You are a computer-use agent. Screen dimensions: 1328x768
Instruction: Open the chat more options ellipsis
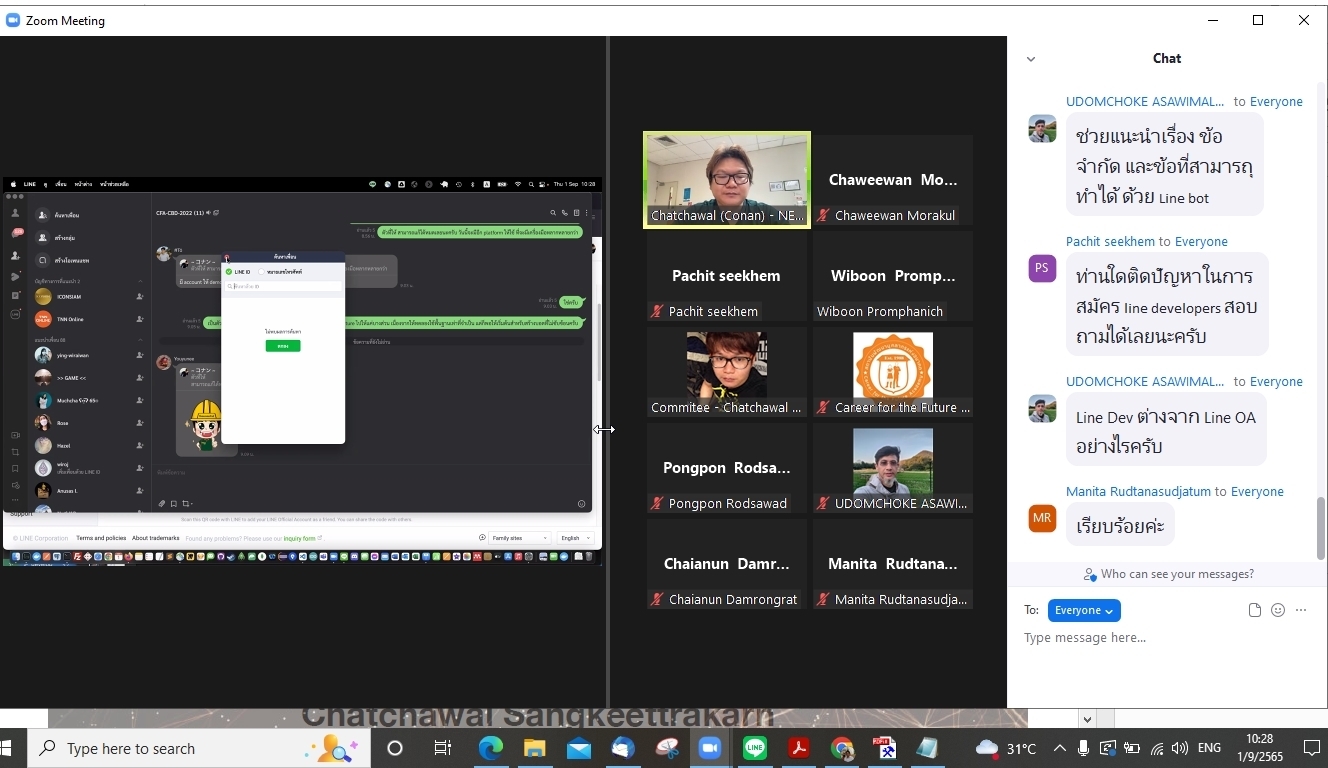coord(1301,610)
